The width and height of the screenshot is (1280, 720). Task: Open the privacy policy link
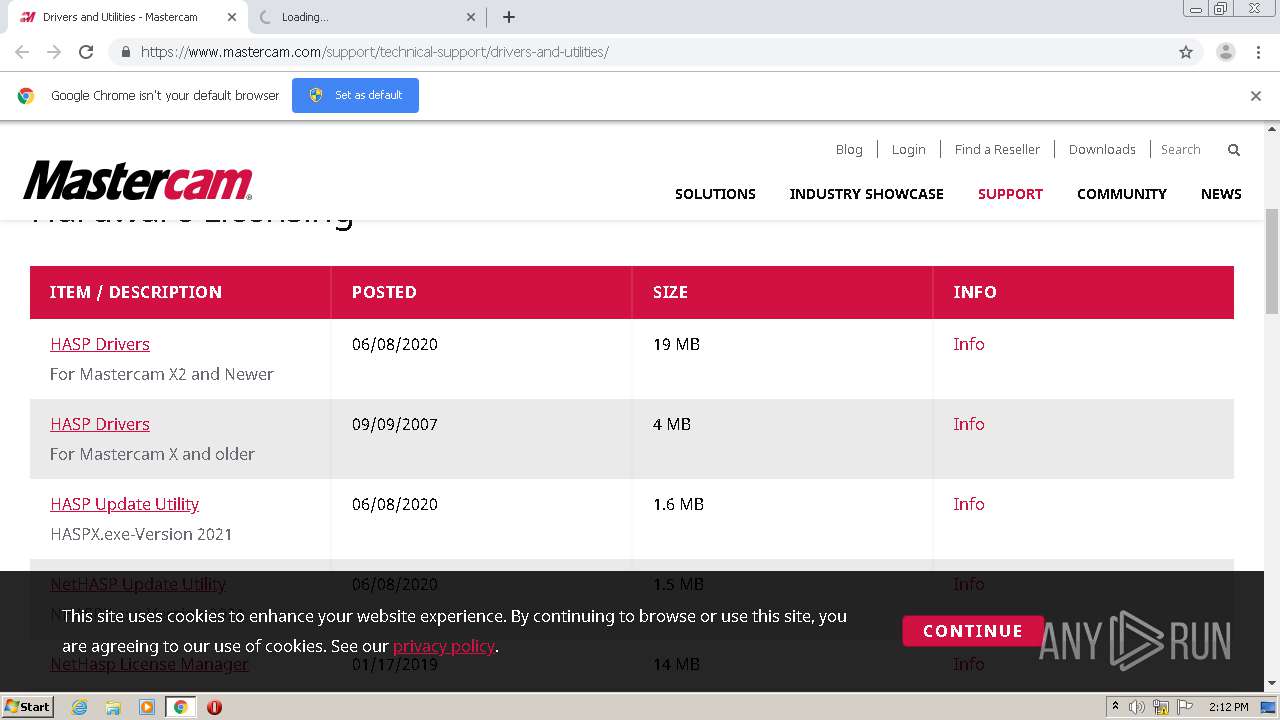click(x=444, y=646)
